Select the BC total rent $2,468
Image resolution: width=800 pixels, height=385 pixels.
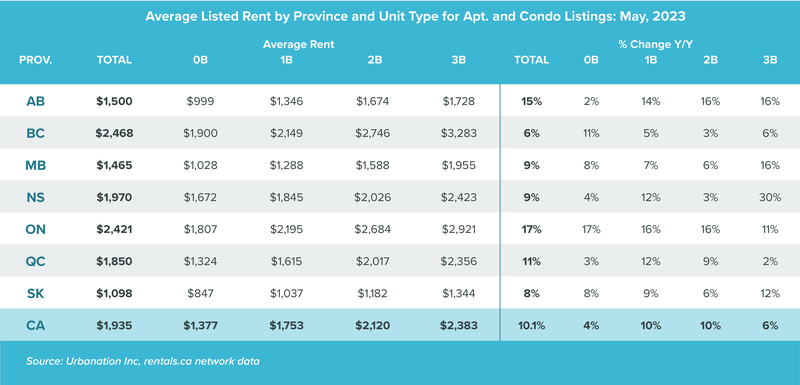tap(114, 133)
